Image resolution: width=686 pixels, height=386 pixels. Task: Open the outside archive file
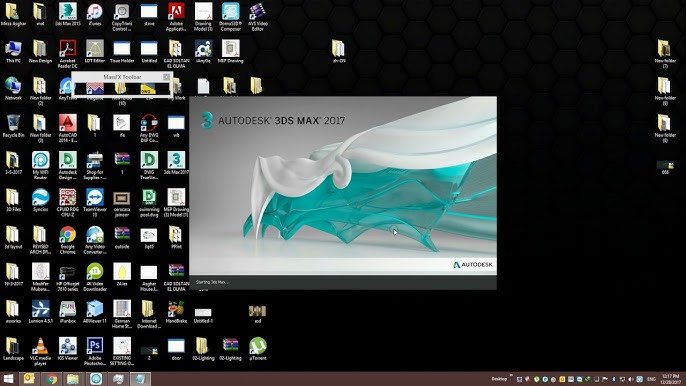coord(122,238)
